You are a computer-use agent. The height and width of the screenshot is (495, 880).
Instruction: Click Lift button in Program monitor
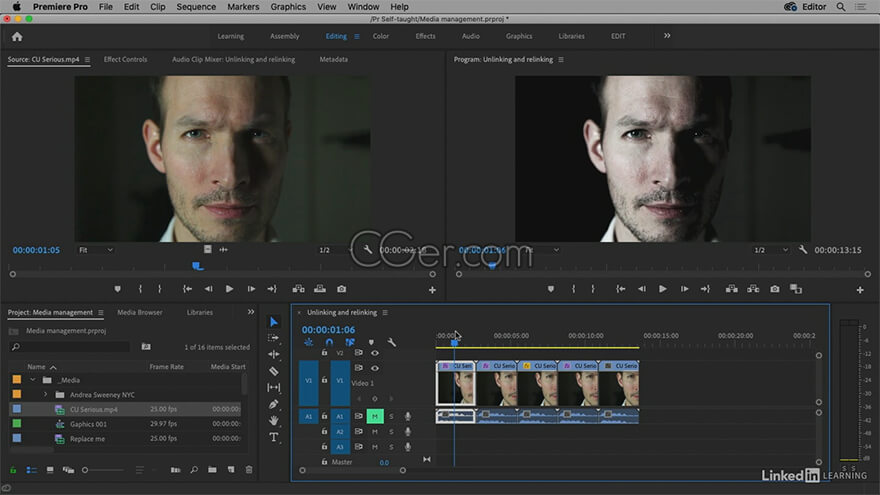click(732, 289)
